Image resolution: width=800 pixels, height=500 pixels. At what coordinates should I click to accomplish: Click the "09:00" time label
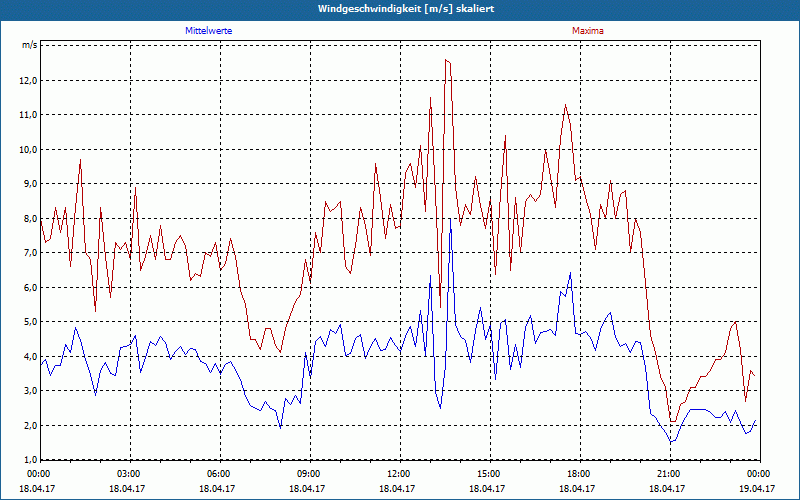(310, 474)
